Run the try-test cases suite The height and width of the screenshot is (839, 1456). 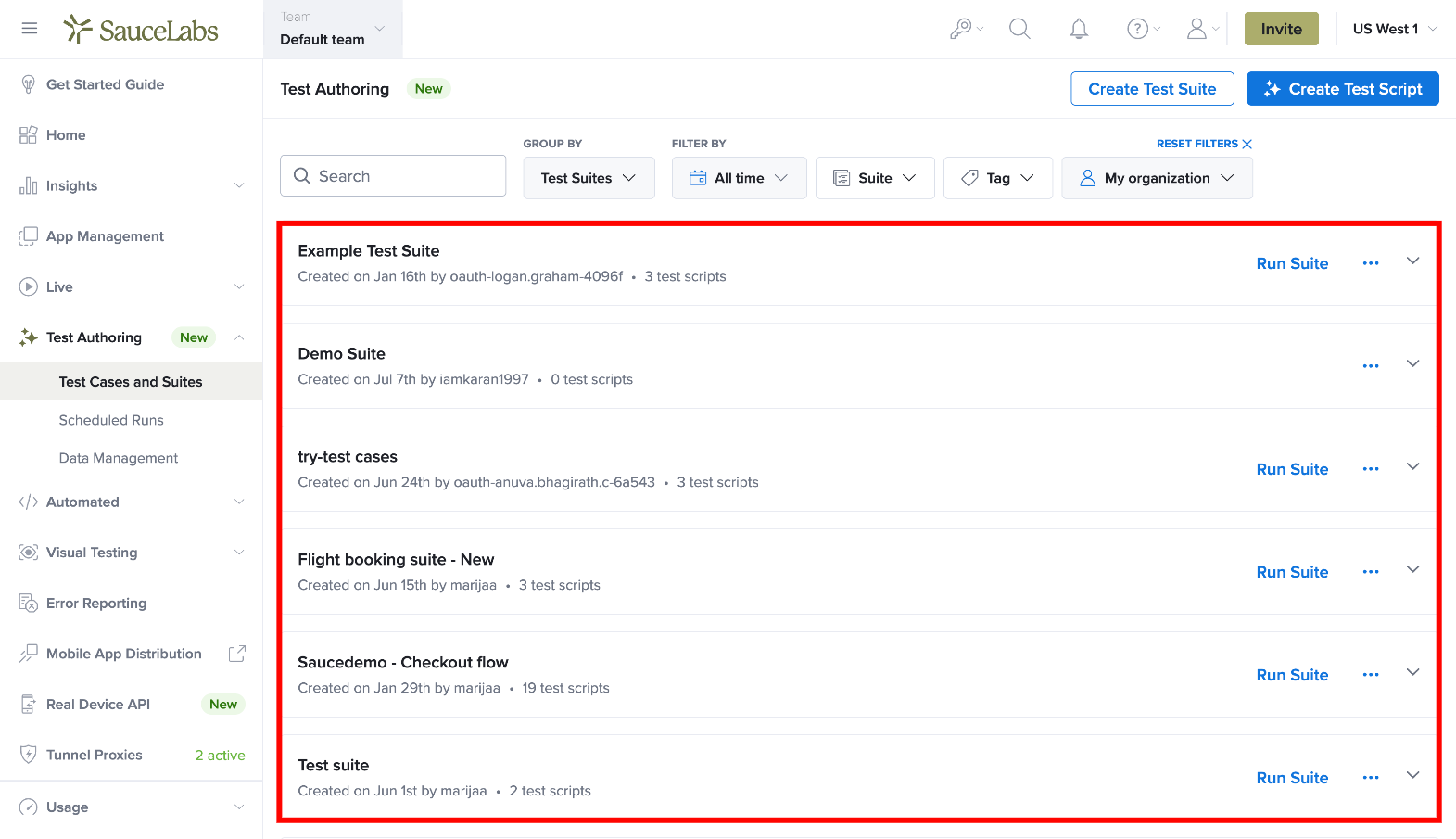(1292, 469)
